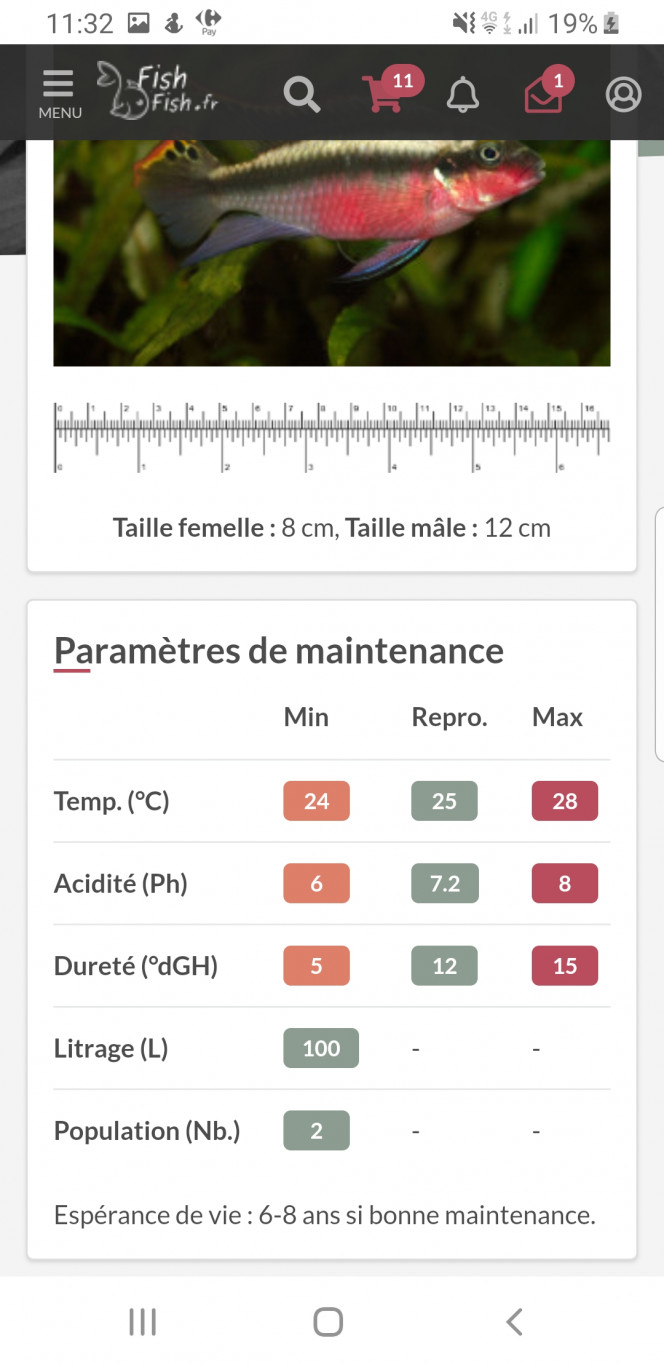Tap the Paramètres de maintenance heading
Image resolution: width=664 pixels, height=1365 pixels.
(279, 651)
